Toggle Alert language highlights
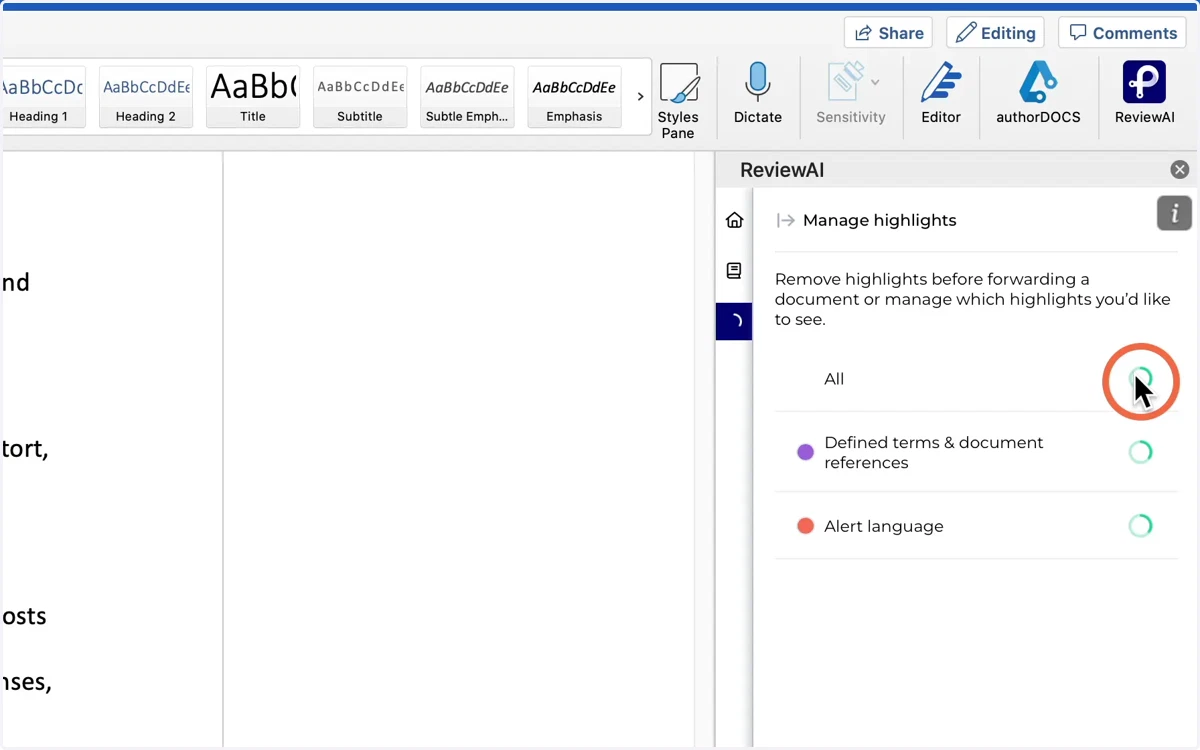This screenshot has width=1200, height=750. point(1140,525)
